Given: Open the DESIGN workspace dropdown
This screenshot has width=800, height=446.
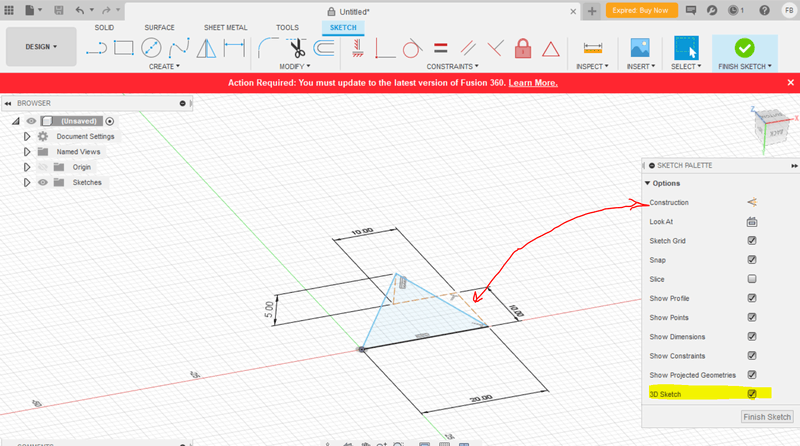Looking at the screenshot, I should click(41, 47).
